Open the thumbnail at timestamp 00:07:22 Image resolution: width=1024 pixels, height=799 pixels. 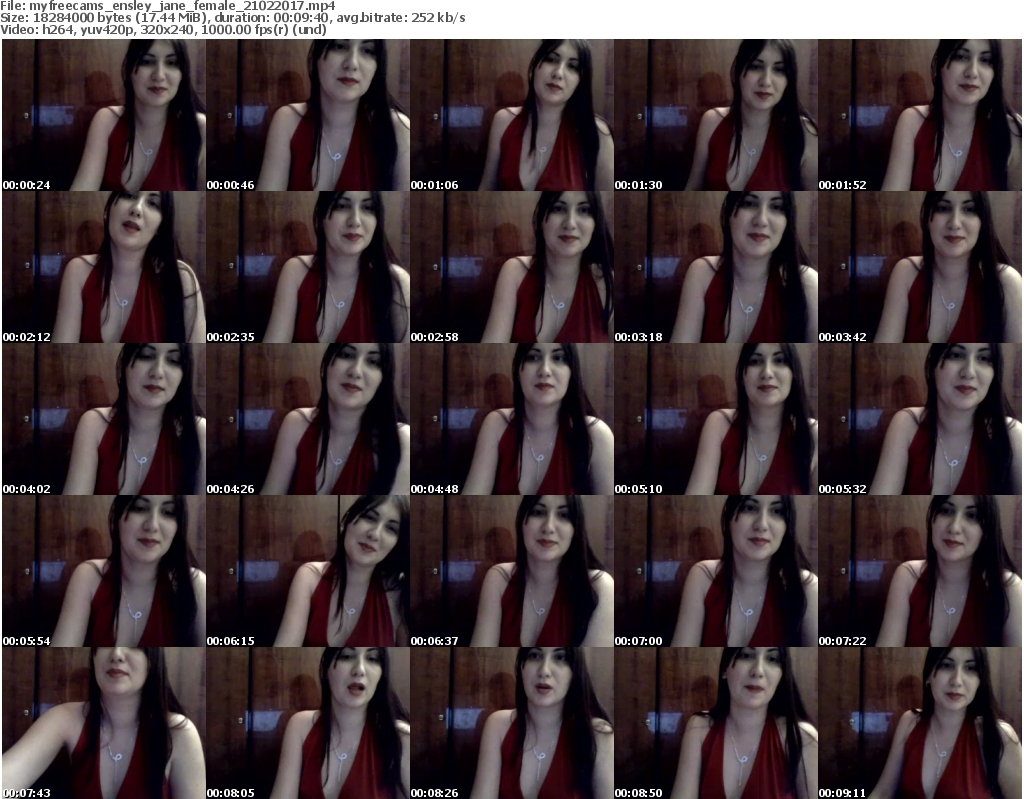920,571
